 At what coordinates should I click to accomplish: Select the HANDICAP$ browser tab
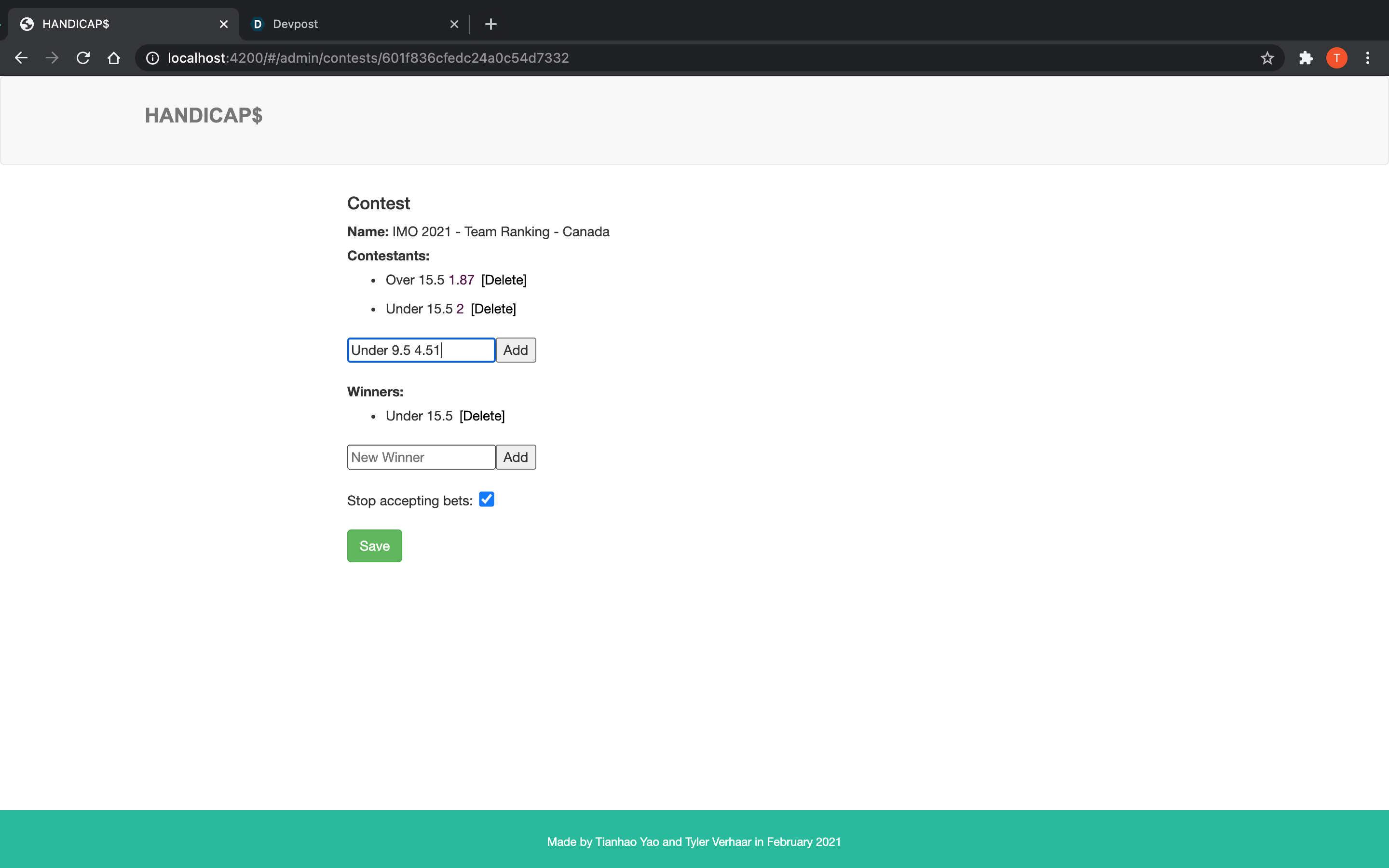coord(115,24)
